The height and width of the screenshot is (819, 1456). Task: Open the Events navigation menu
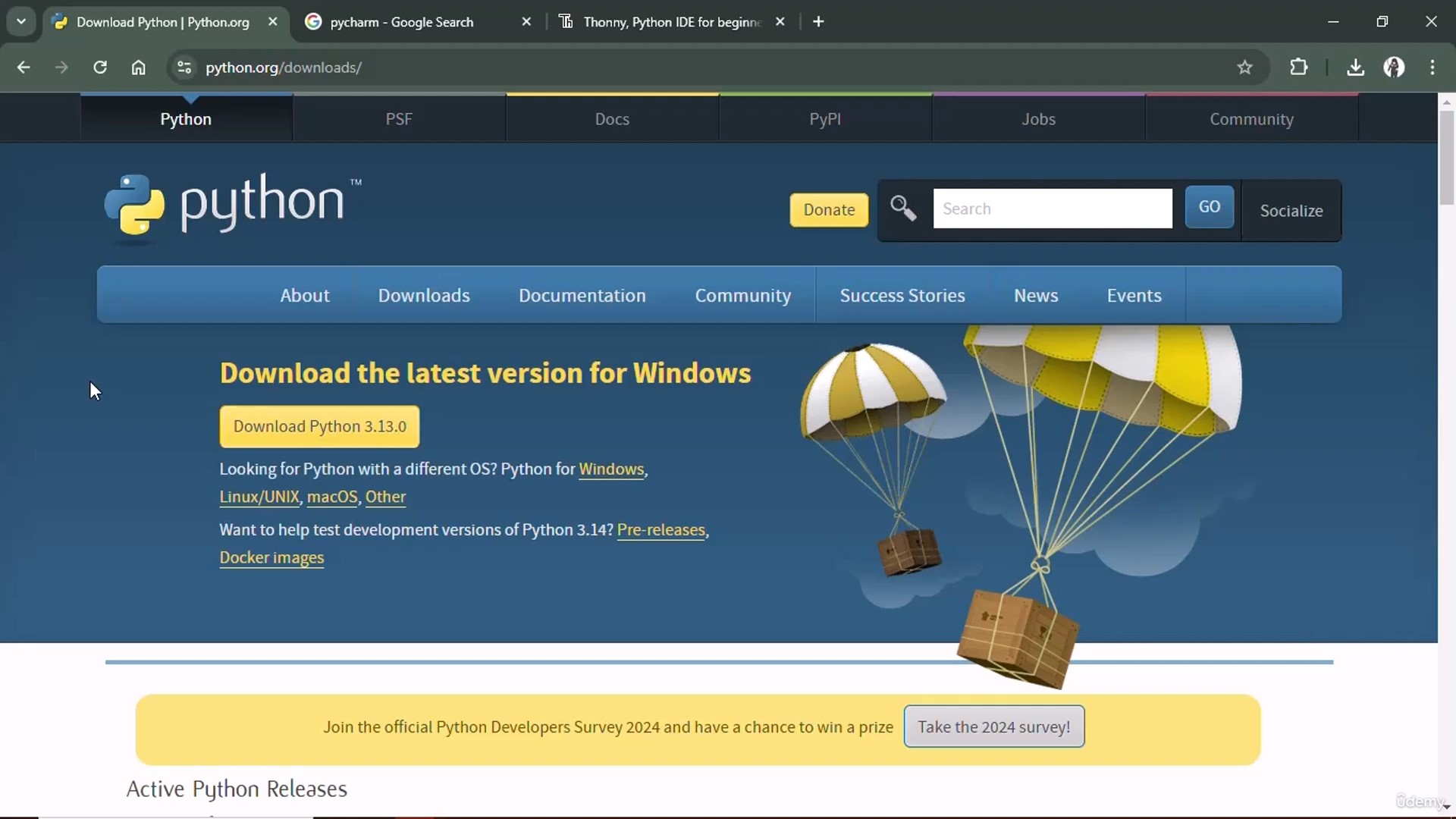1134,295
